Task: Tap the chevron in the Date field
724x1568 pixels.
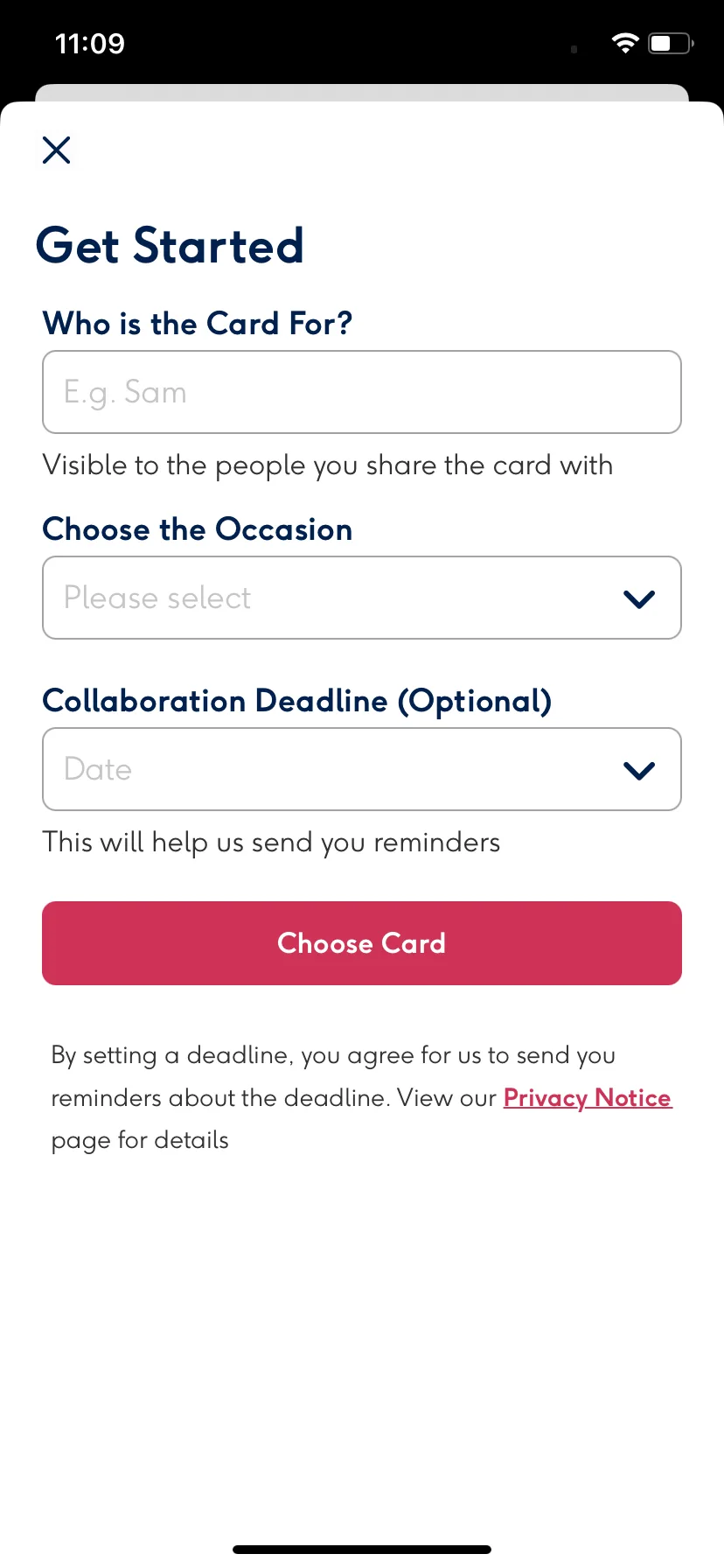Action: click(x=639, y=770)
